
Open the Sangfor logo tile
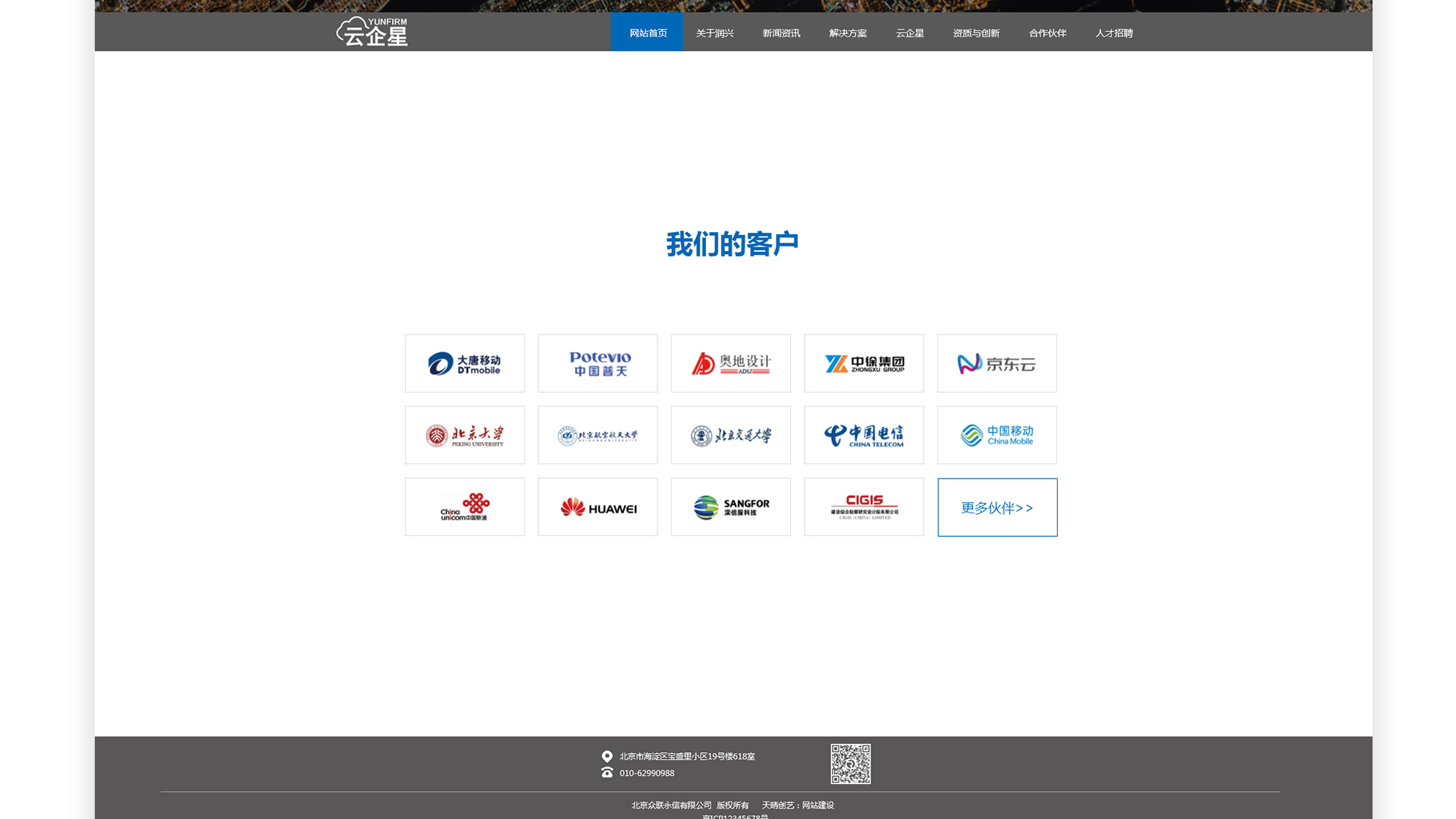[730, 507]
